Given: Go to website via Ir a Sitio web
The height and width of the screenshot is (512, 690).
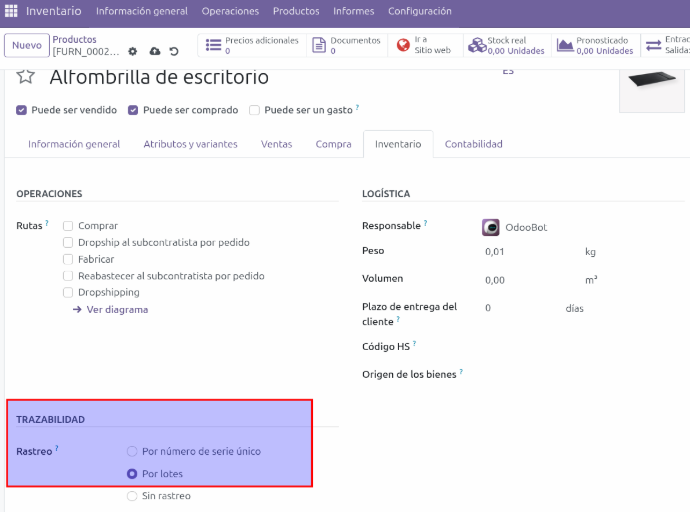Looking at the screenshot, I should (x=424, y=45).
